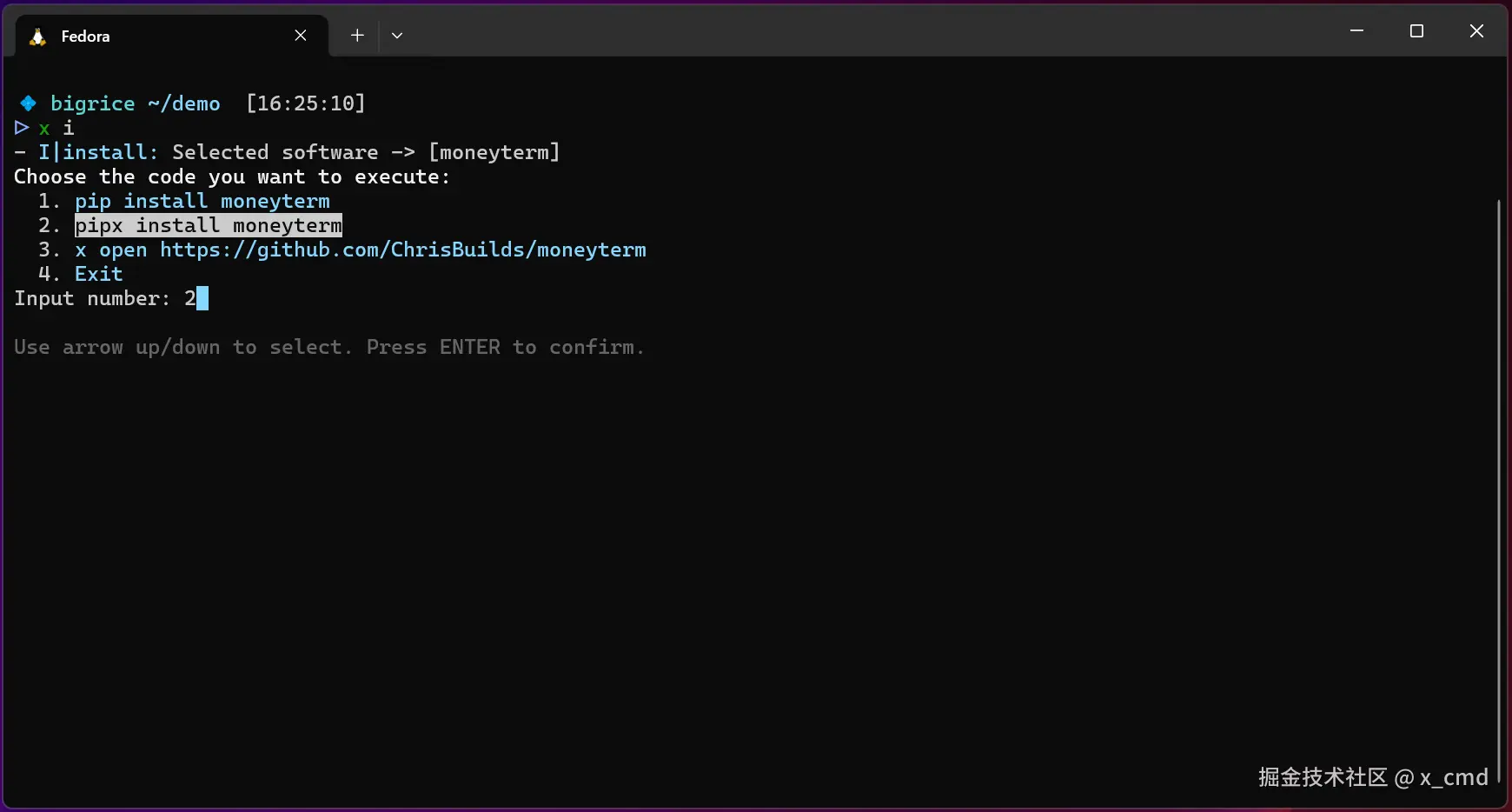Image resolution: width=1512 pixels, height=812 pixels.
Task: Select the Exit option
Action: point(99,274)
